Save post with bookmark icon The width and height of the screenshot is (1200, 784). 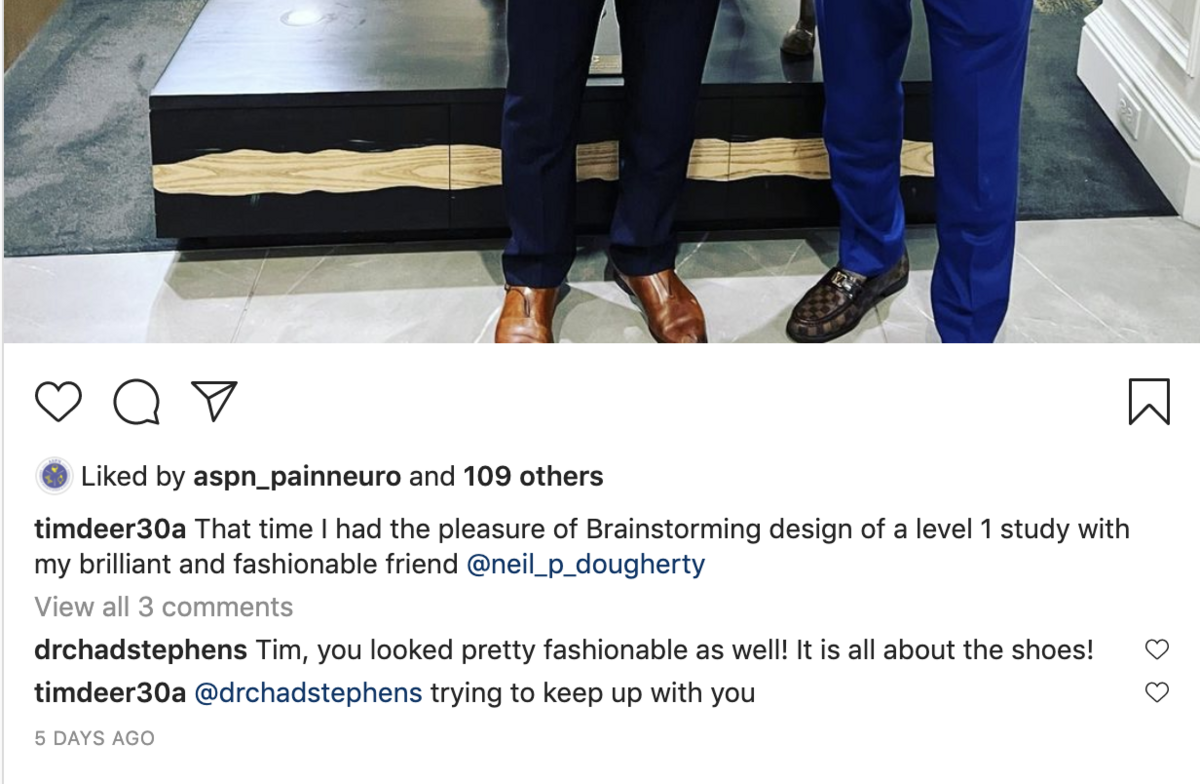pyautogui.click(x=1148, y=402)
